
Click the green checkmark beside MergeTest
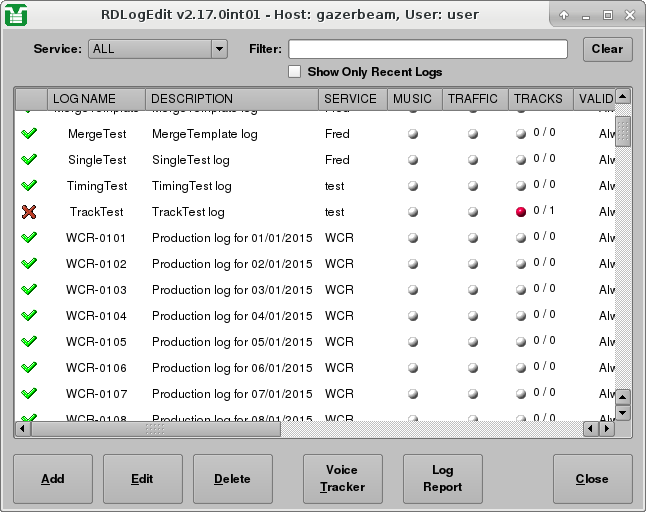pyautogui.click(x=29, y=134)
